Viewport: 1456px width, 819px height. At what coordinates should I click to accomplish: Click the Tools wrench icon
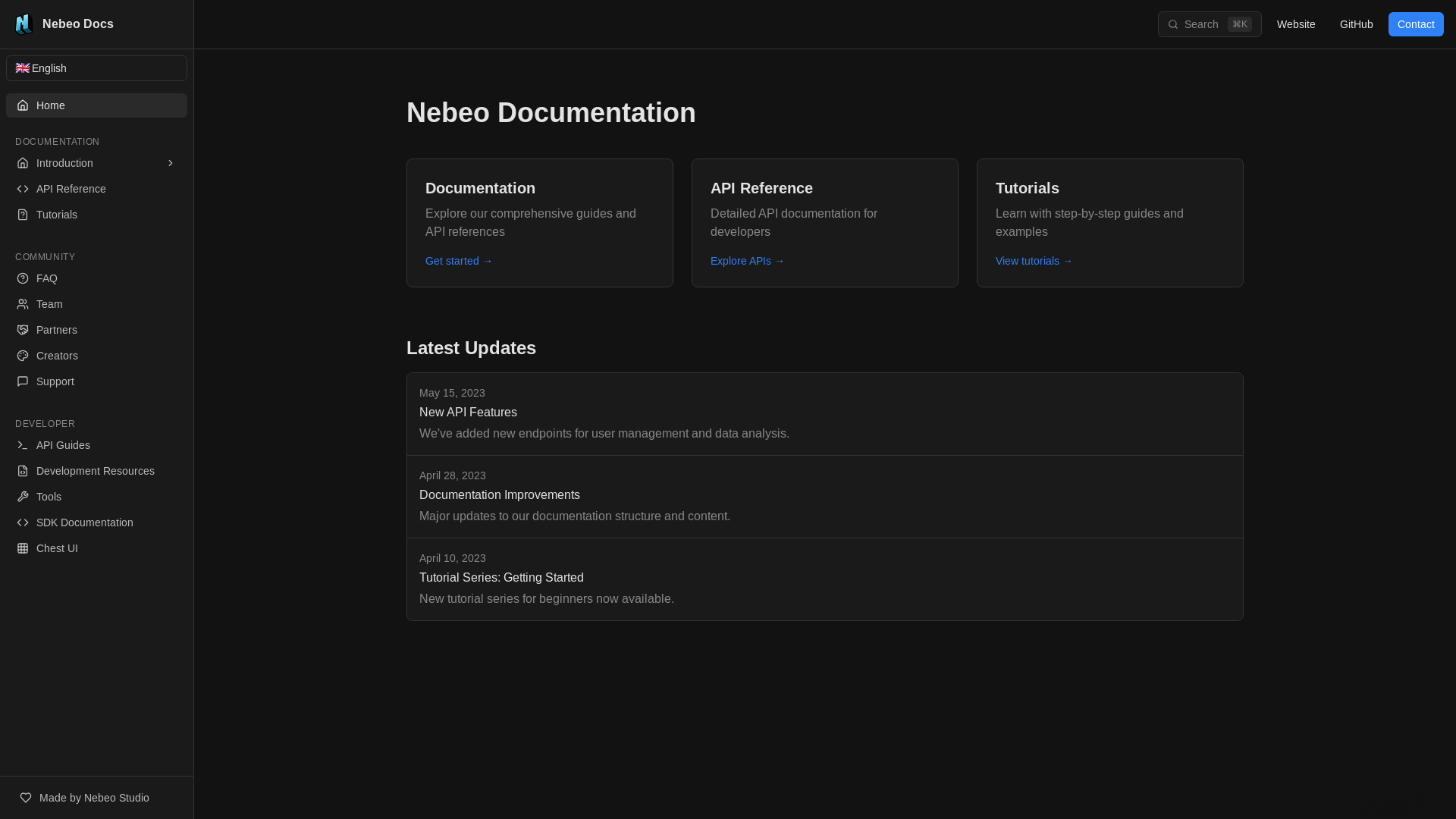tap(23, 497)
